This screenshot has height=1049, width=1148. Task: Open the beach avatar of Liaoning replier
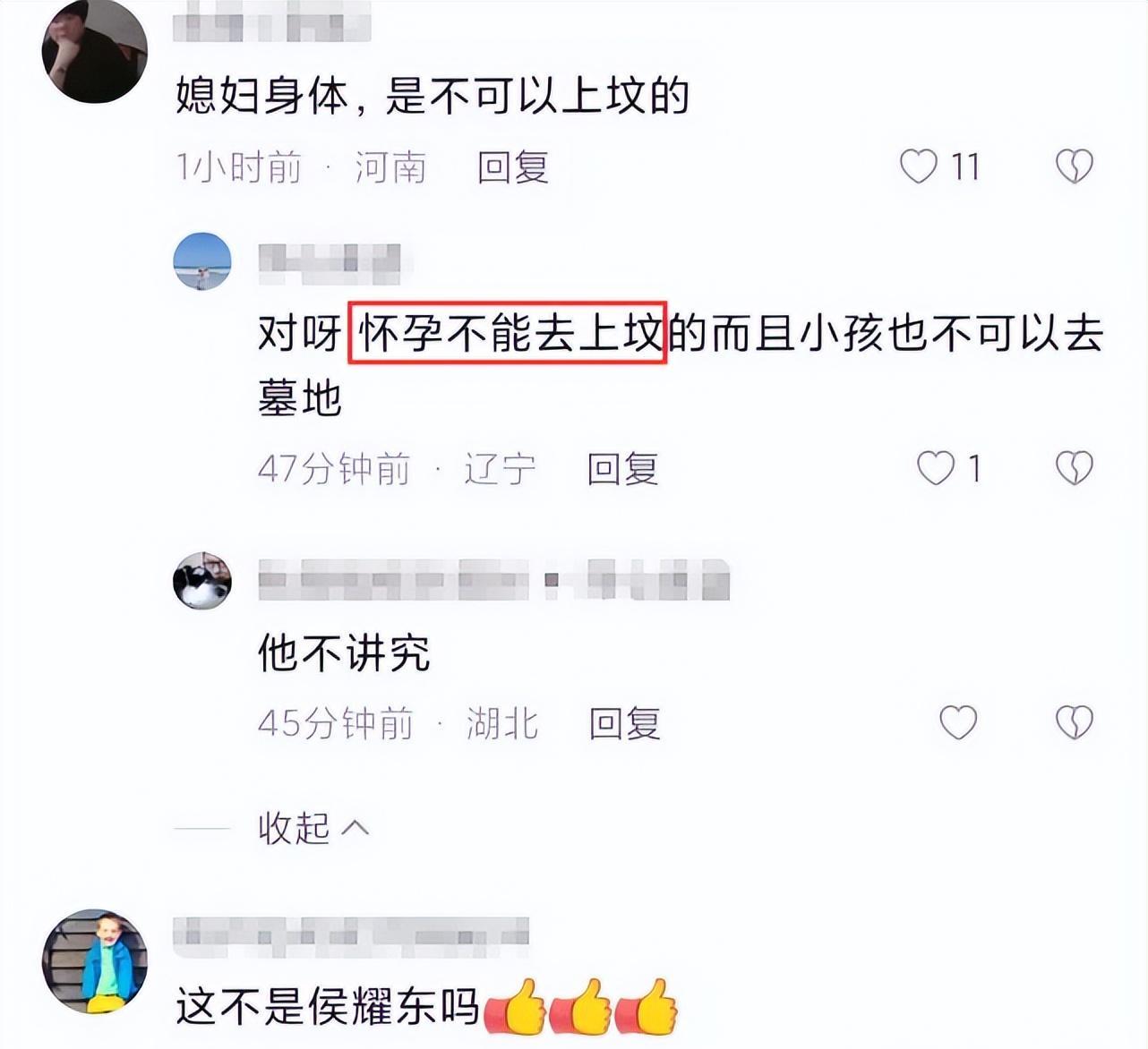(202, 261)
